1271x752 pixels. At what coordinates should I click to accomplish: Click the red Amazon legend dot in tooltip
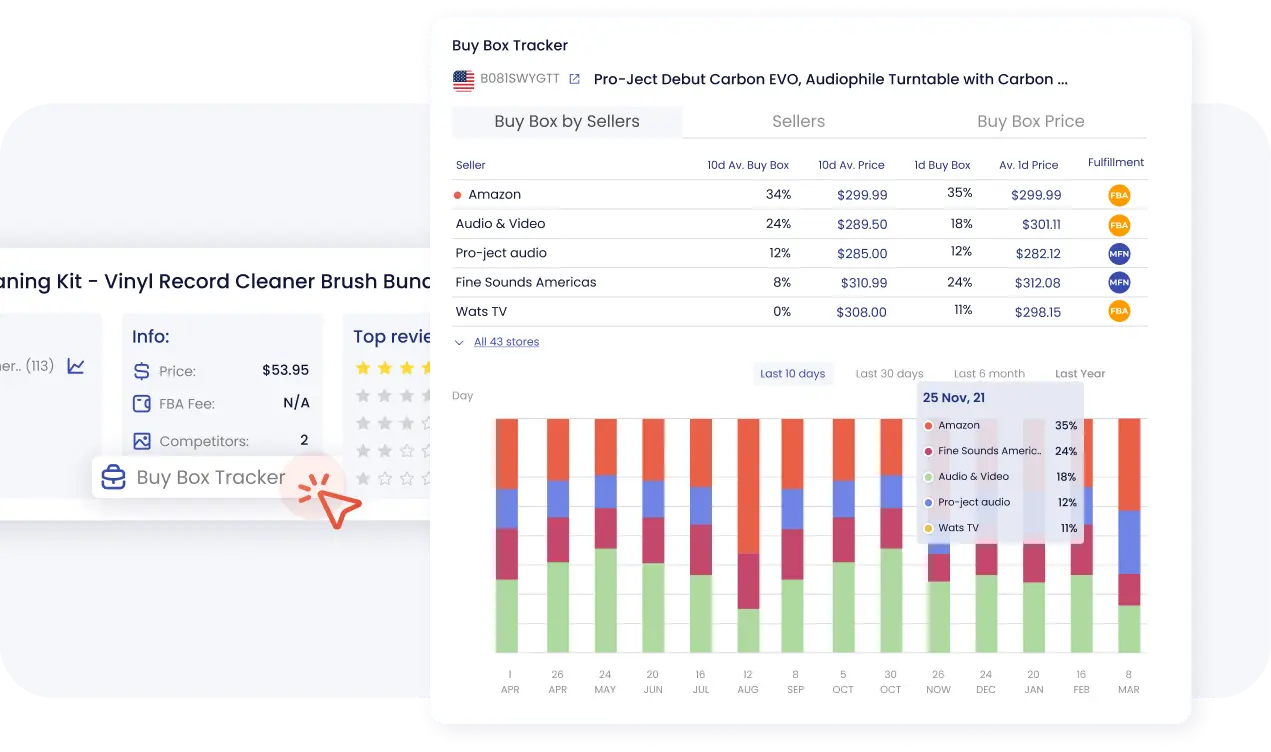pyautogui.click(x=928, y=426)
